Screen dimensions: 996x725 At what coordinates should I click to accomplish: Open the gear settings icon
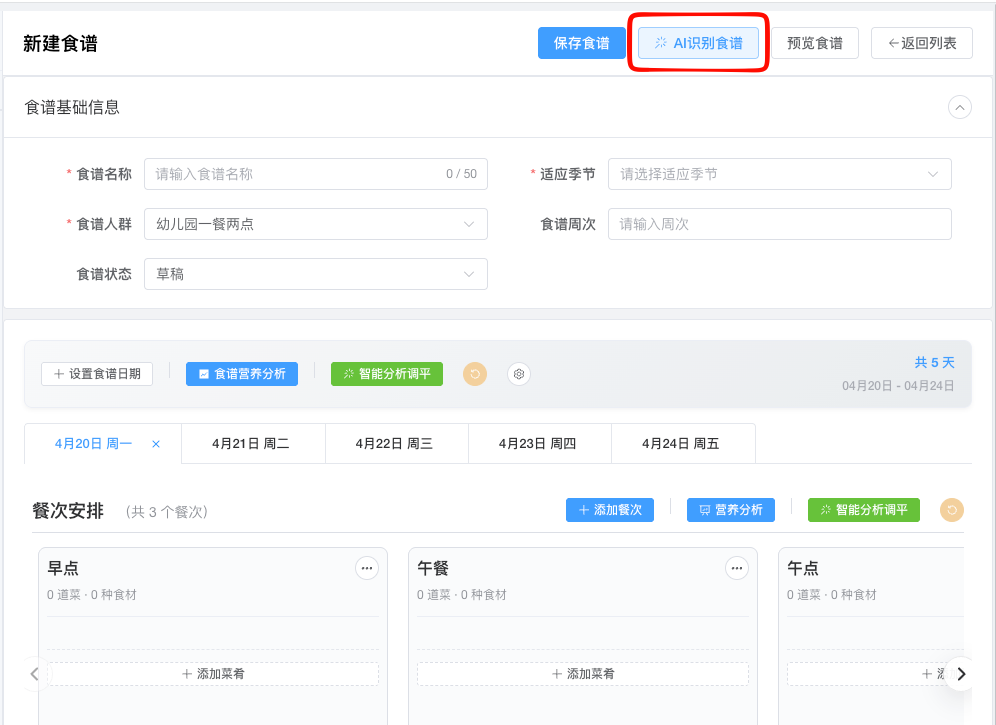click(x=518, y=374)
